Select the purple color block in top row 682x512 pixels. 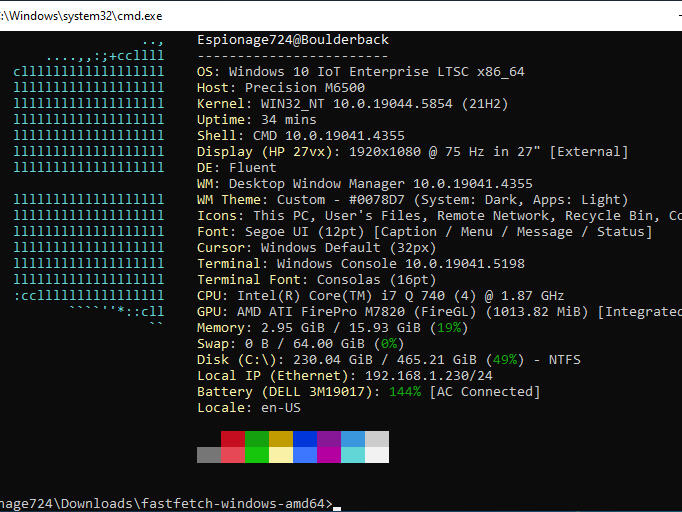click(329, 439)
